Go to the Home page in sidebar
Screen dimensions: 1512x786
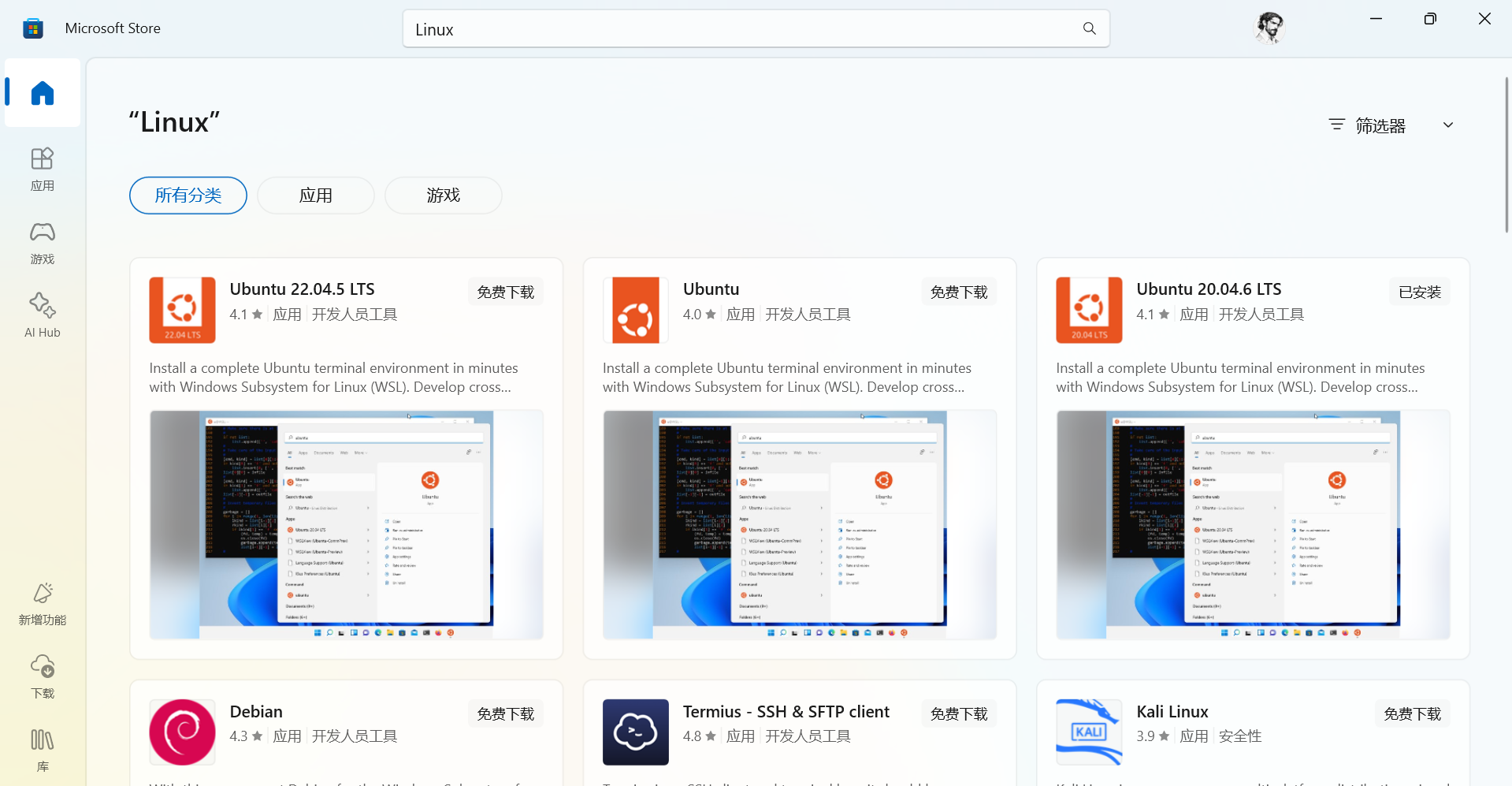coord(43,93)
